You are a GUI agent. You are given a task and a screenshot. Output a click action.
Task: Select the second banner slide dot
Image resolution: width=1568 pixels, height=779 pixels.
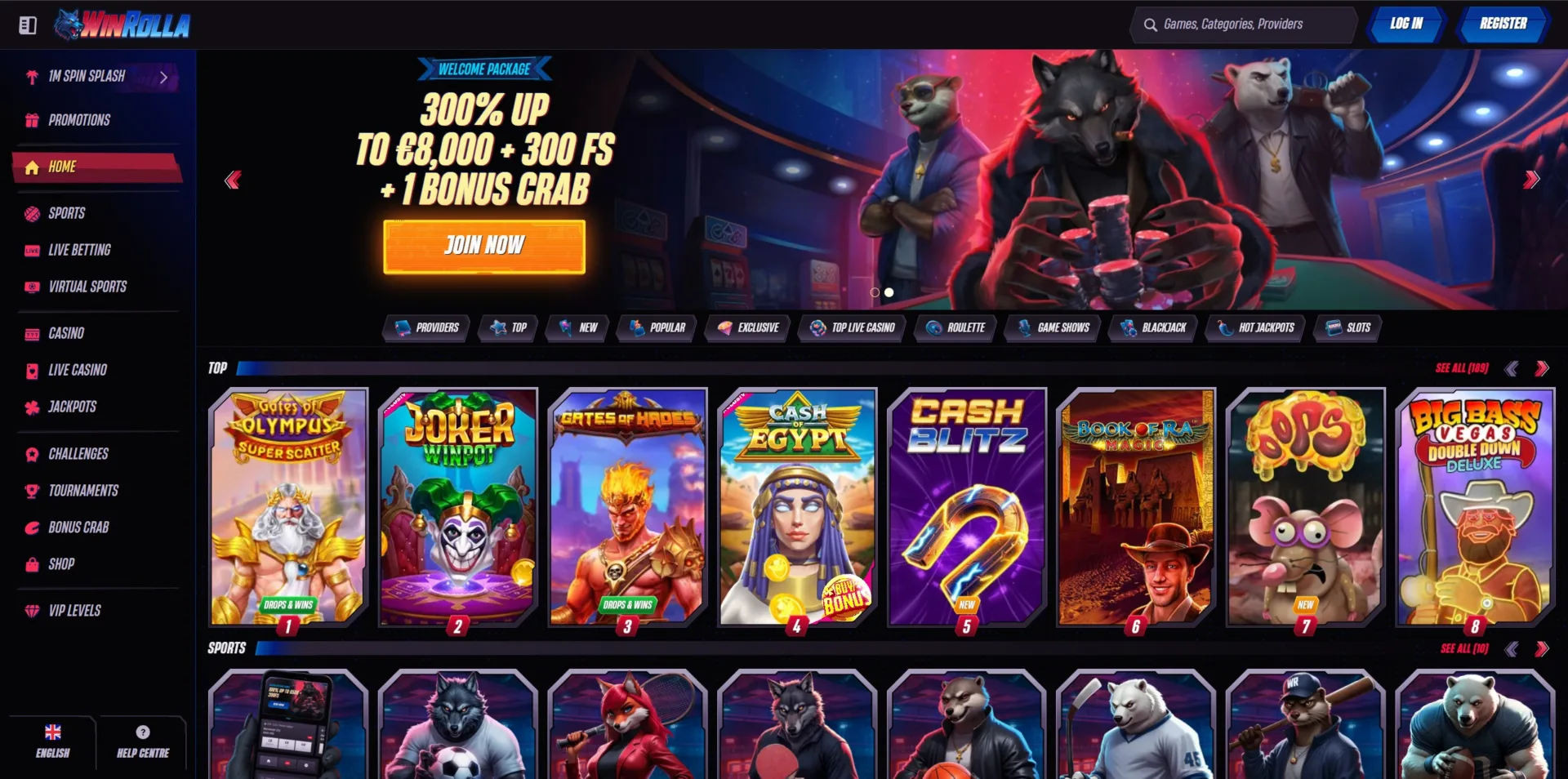tap(889, 292)
